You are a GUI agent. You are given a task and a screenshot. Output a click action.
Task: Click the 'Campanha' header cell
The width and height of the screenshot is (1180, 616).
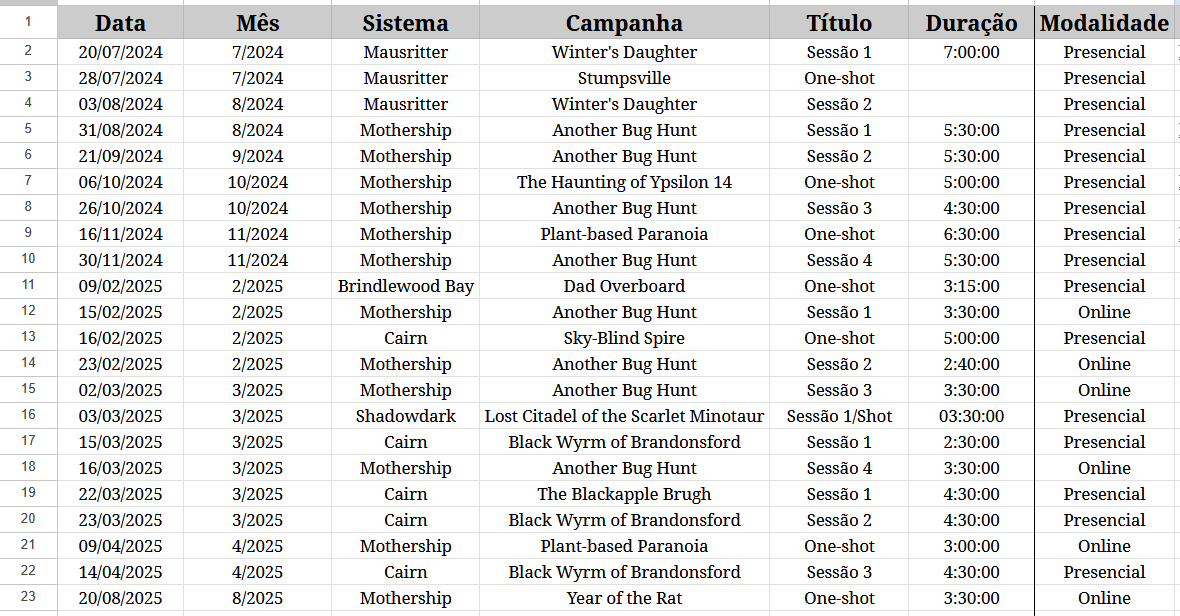[624, 23]
